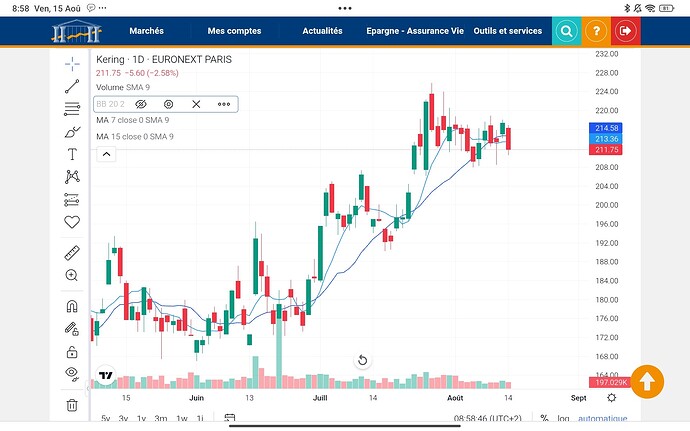690x431 pixels.
Task: Select the trend line drawing tool
Action: 72,86
